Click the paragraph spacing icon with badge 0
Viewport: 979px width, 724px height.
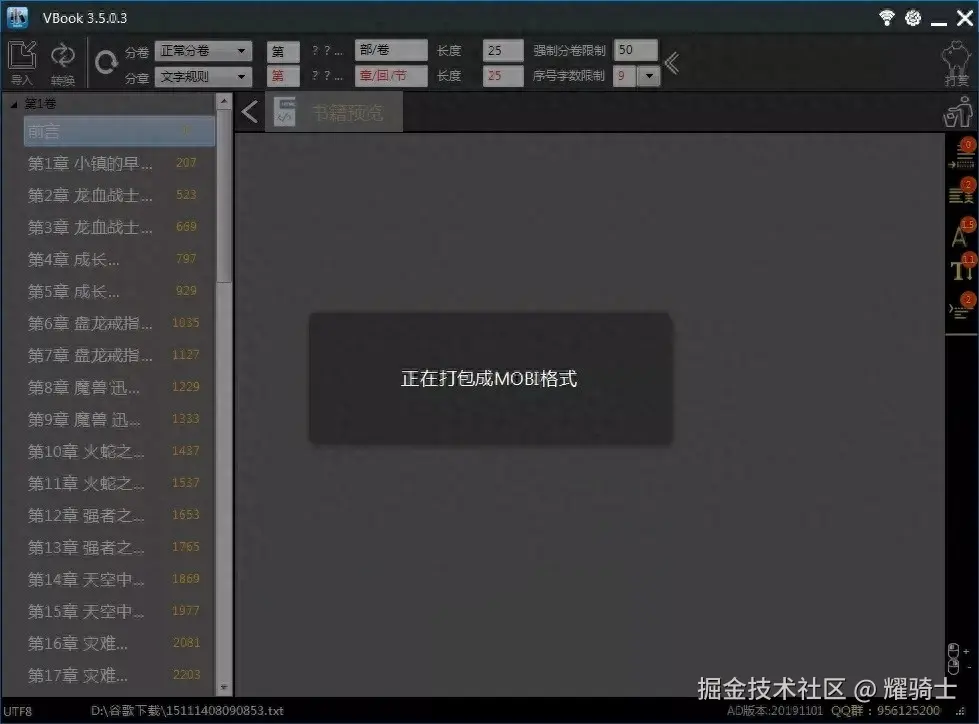pos(962,155)
